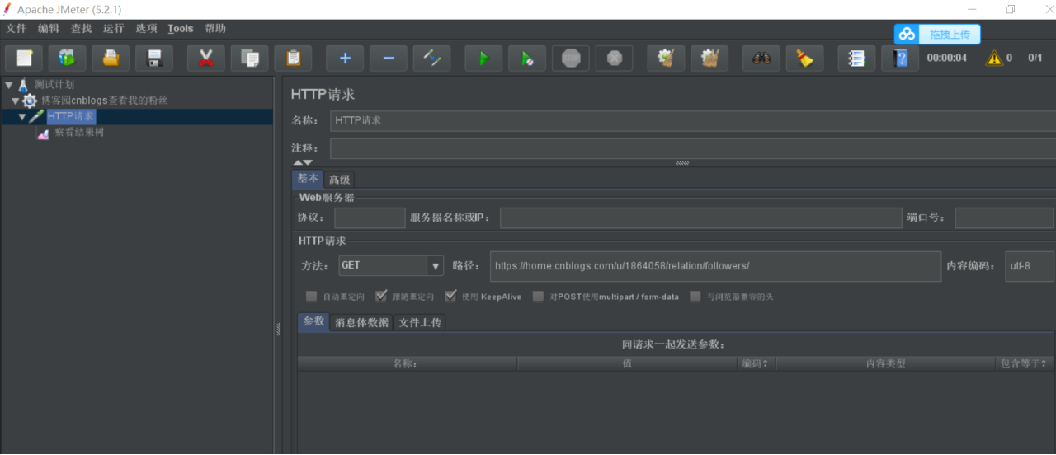Collapse the HTTP请求 tree node arrow
The height and width of the screenshot is (455, 1056).
point(23,116)
